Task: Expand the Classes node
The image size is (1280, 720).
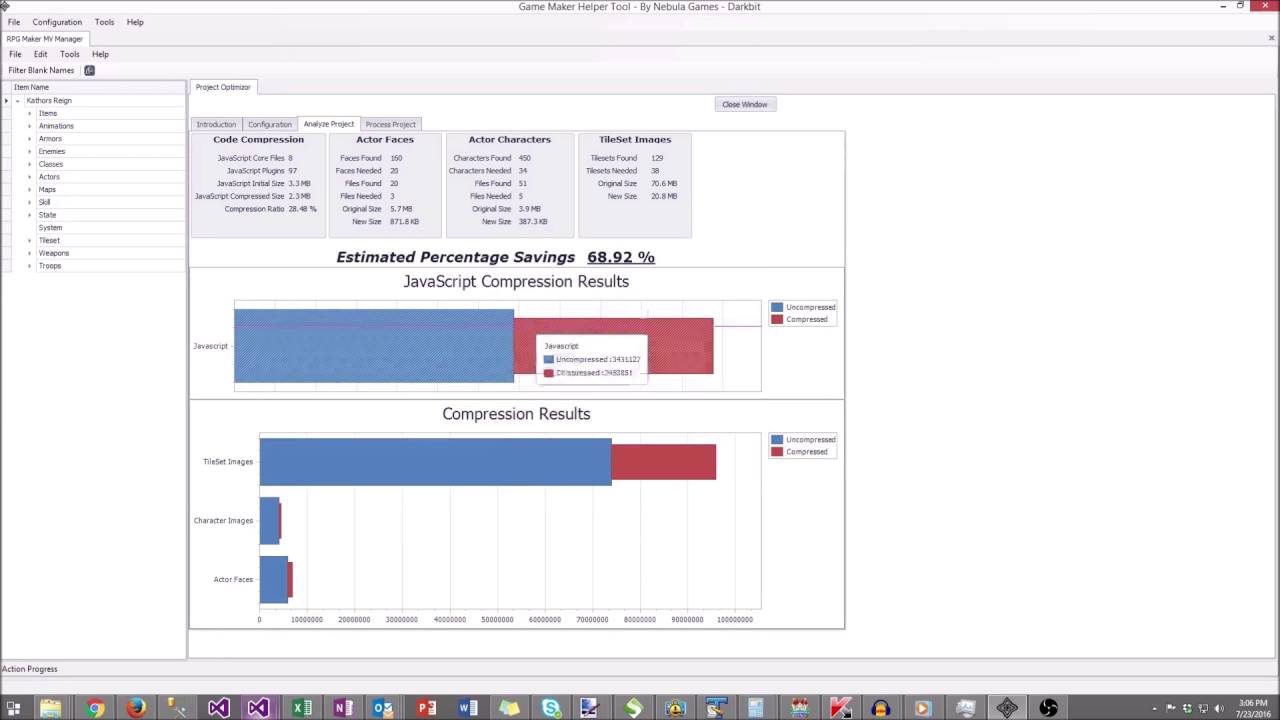Action: pyautogui.click(x=30, y=164)
